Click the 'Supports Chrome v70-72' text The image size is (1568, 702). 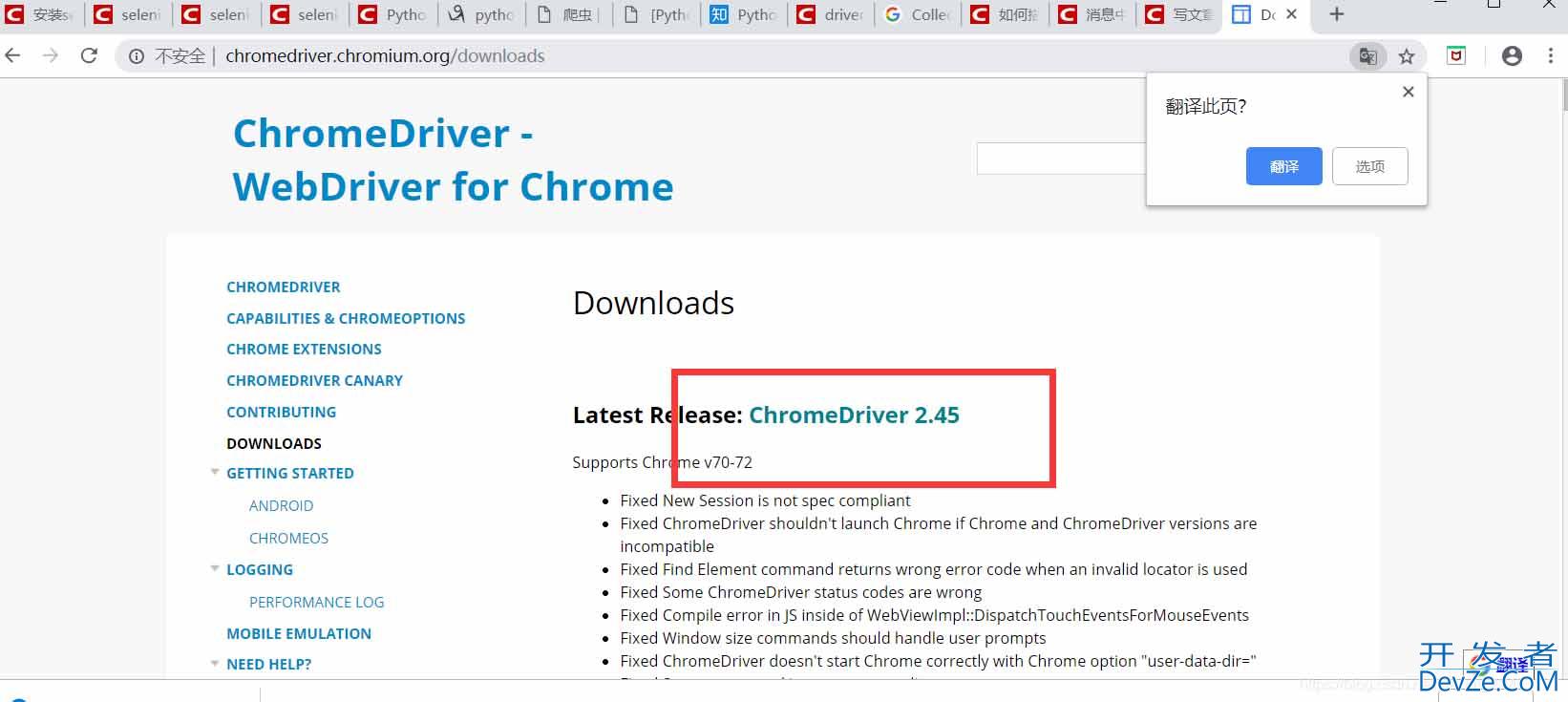click(x=662, y=462)
